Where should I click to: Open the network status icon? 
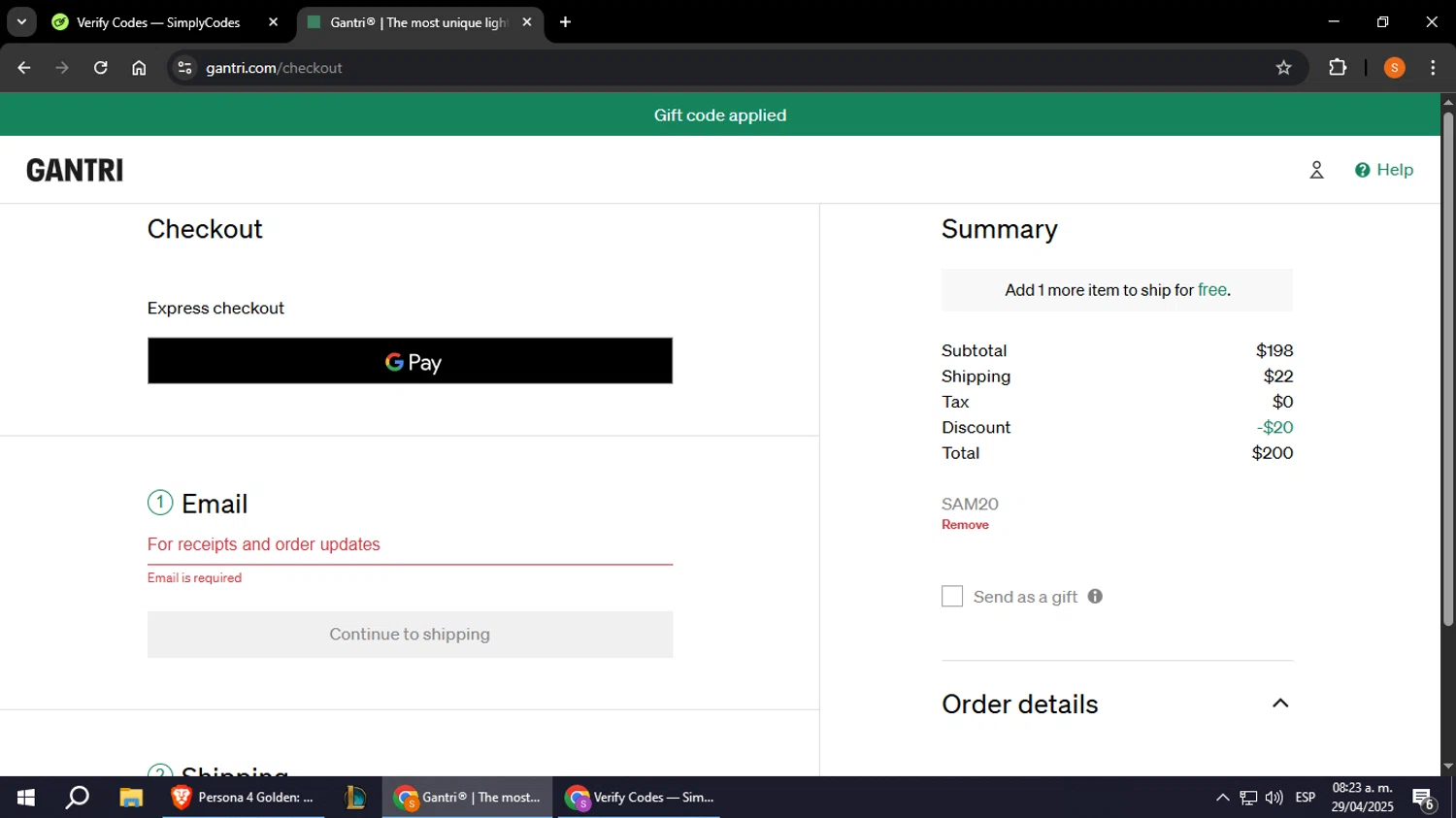pyautogui.click(x=1248, y=798)
